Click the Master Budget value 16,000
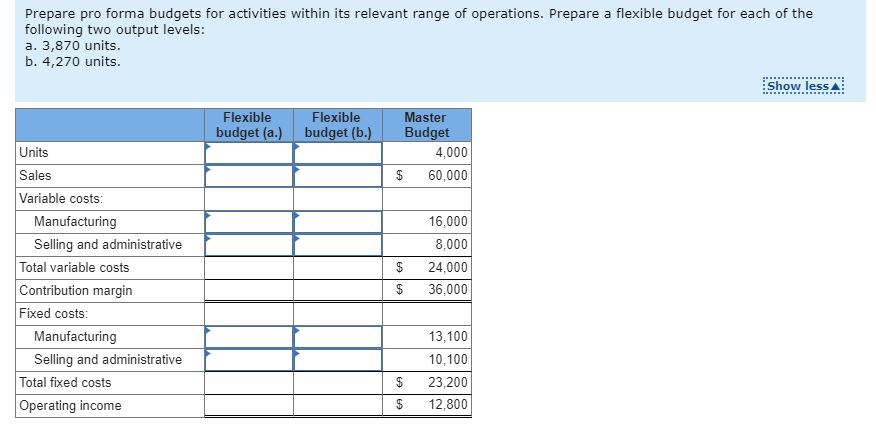 point(448,222)
